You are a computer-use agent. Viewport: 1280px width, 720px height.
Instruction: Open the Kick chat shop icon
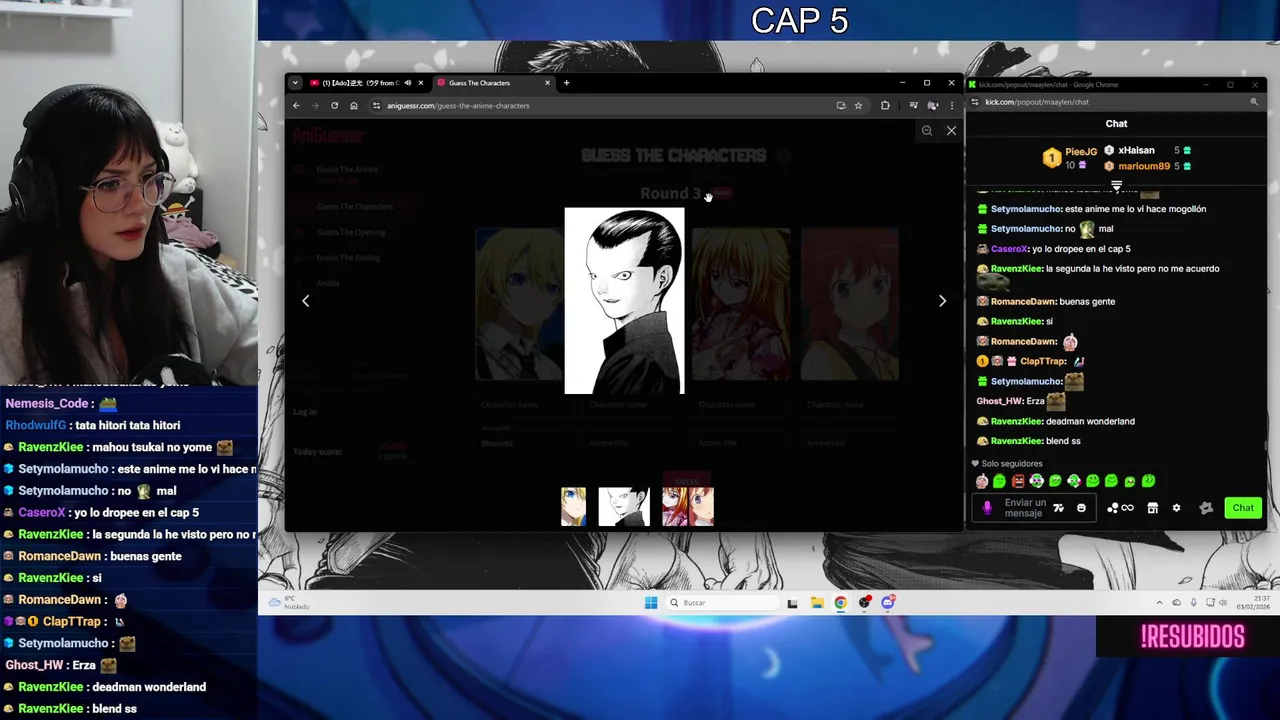1152,508
